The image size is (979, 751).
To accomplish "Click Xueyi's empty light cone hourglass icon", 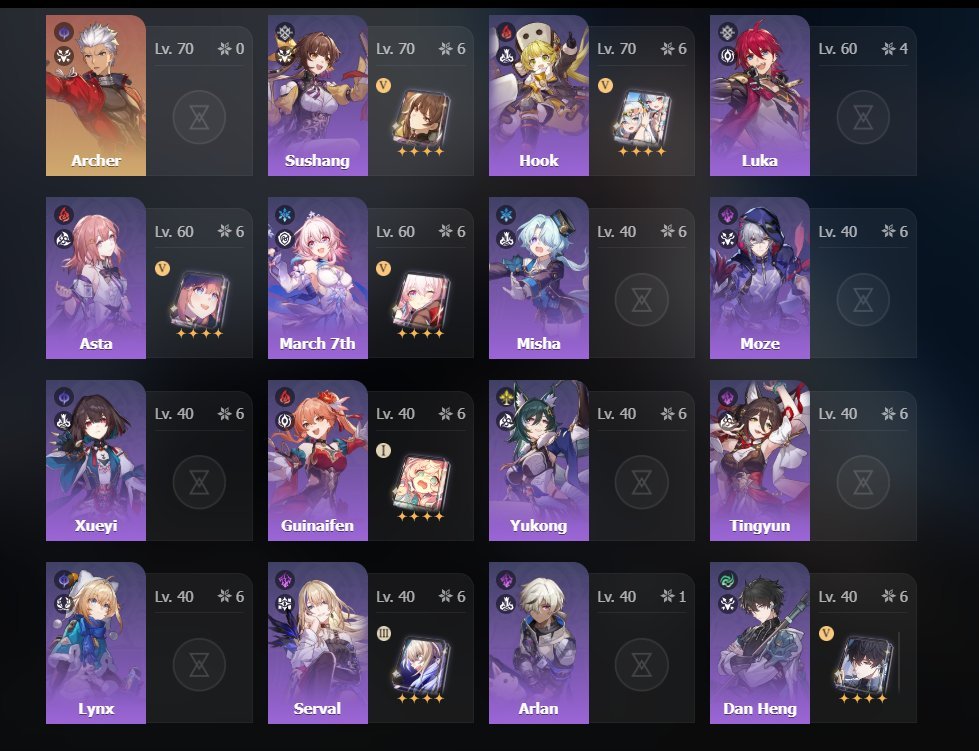I will click(x=199, y=482).
